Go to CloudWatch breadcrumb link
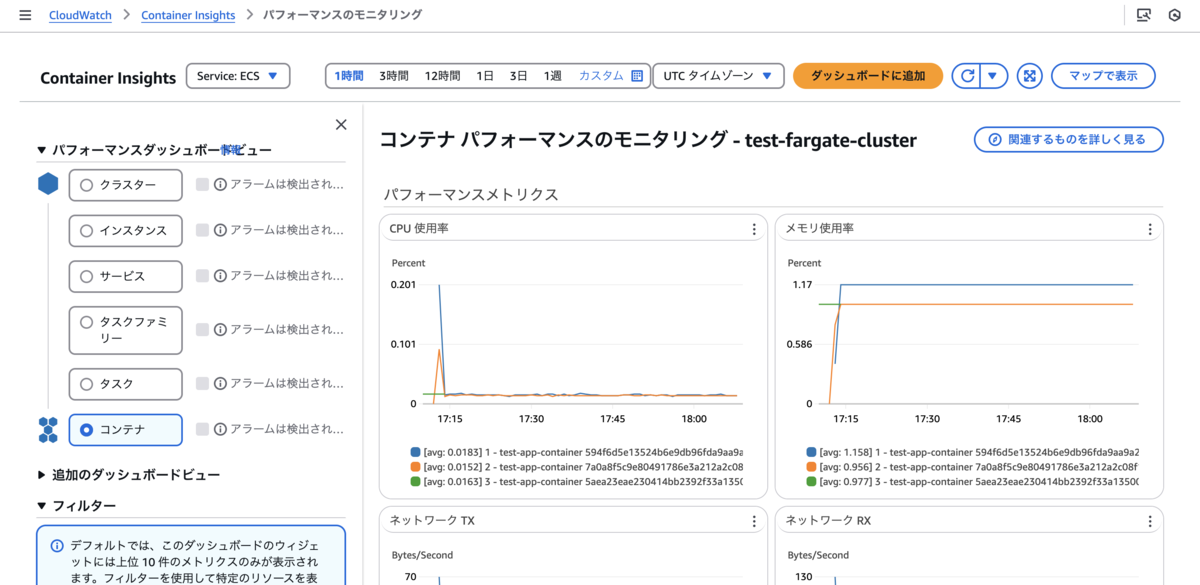Screen dimensions: 1200x585 point(79,15)
